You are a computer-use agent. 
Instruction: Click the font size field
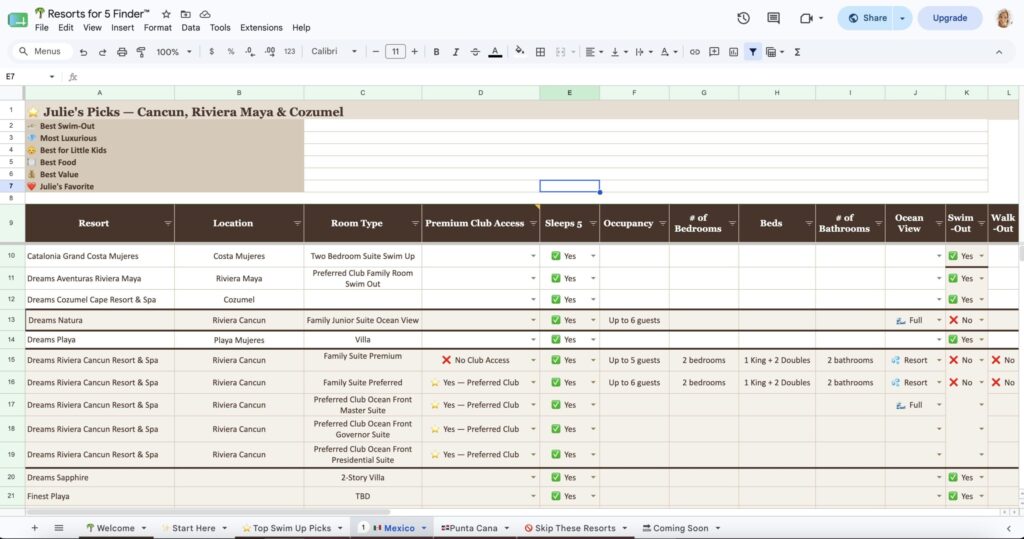395,52
